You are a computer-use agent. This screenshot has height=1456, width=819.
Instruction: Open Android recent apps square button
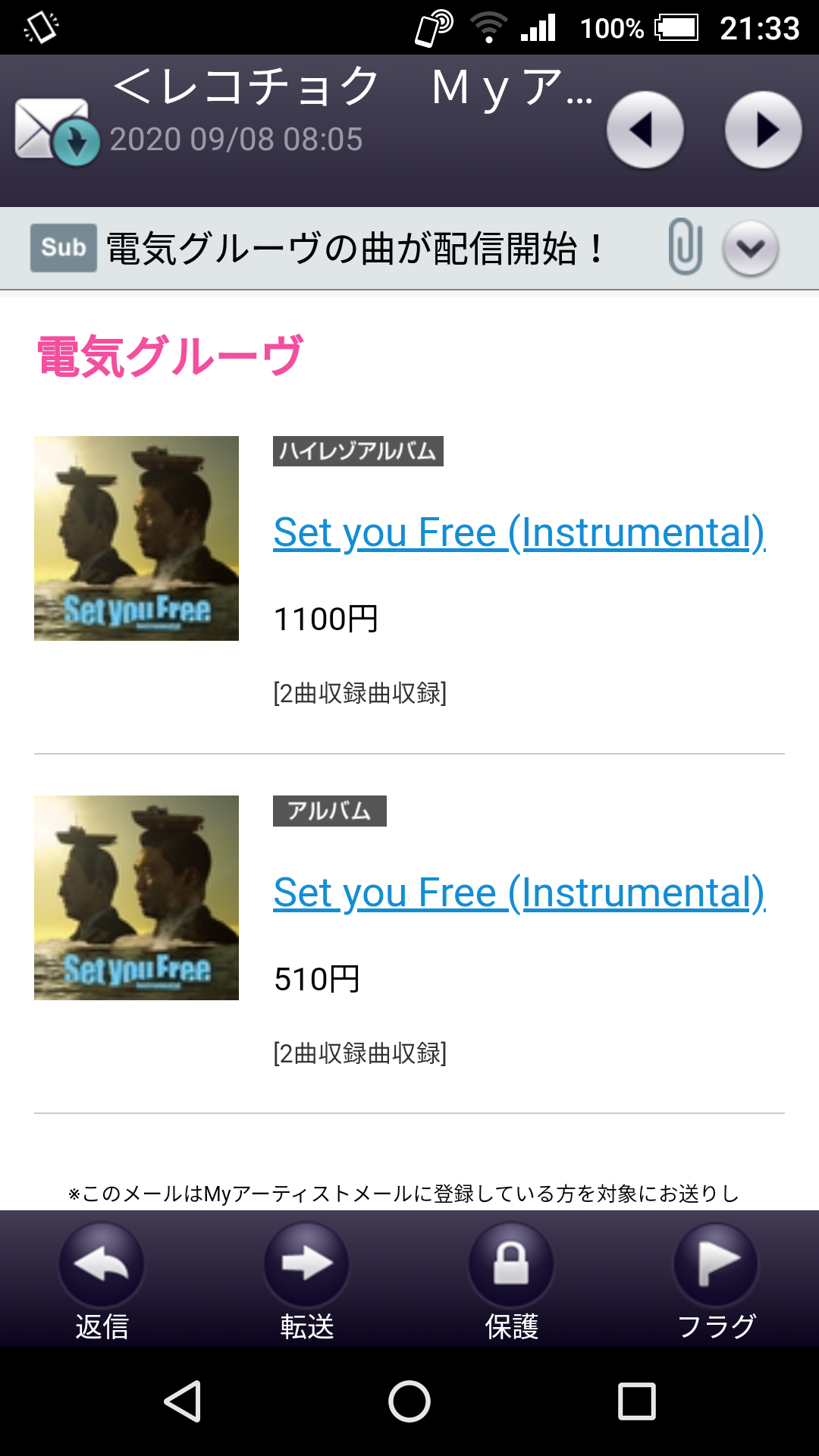636,1401
